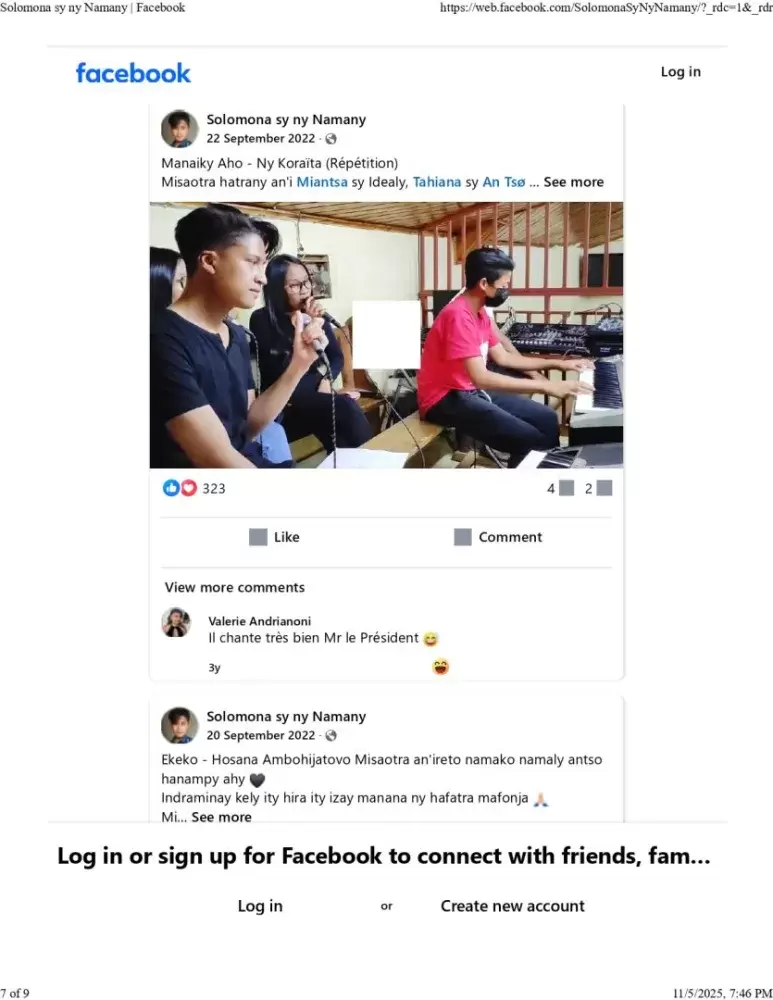Click the comments count icon showing 4
773x1000 pixels.
[x=566, y=489]
